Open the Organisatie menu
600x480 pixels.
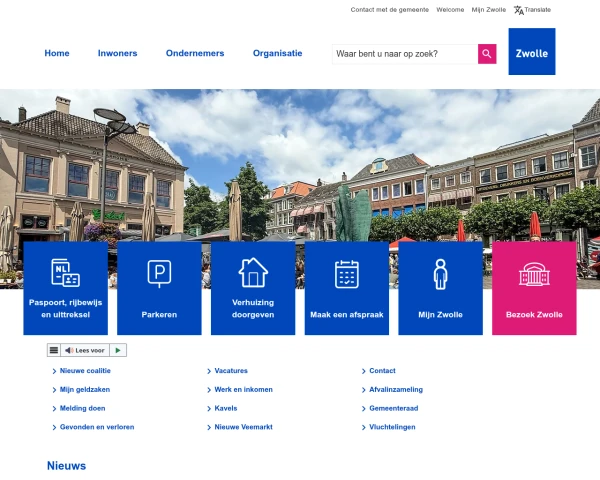tap(277, 53)
